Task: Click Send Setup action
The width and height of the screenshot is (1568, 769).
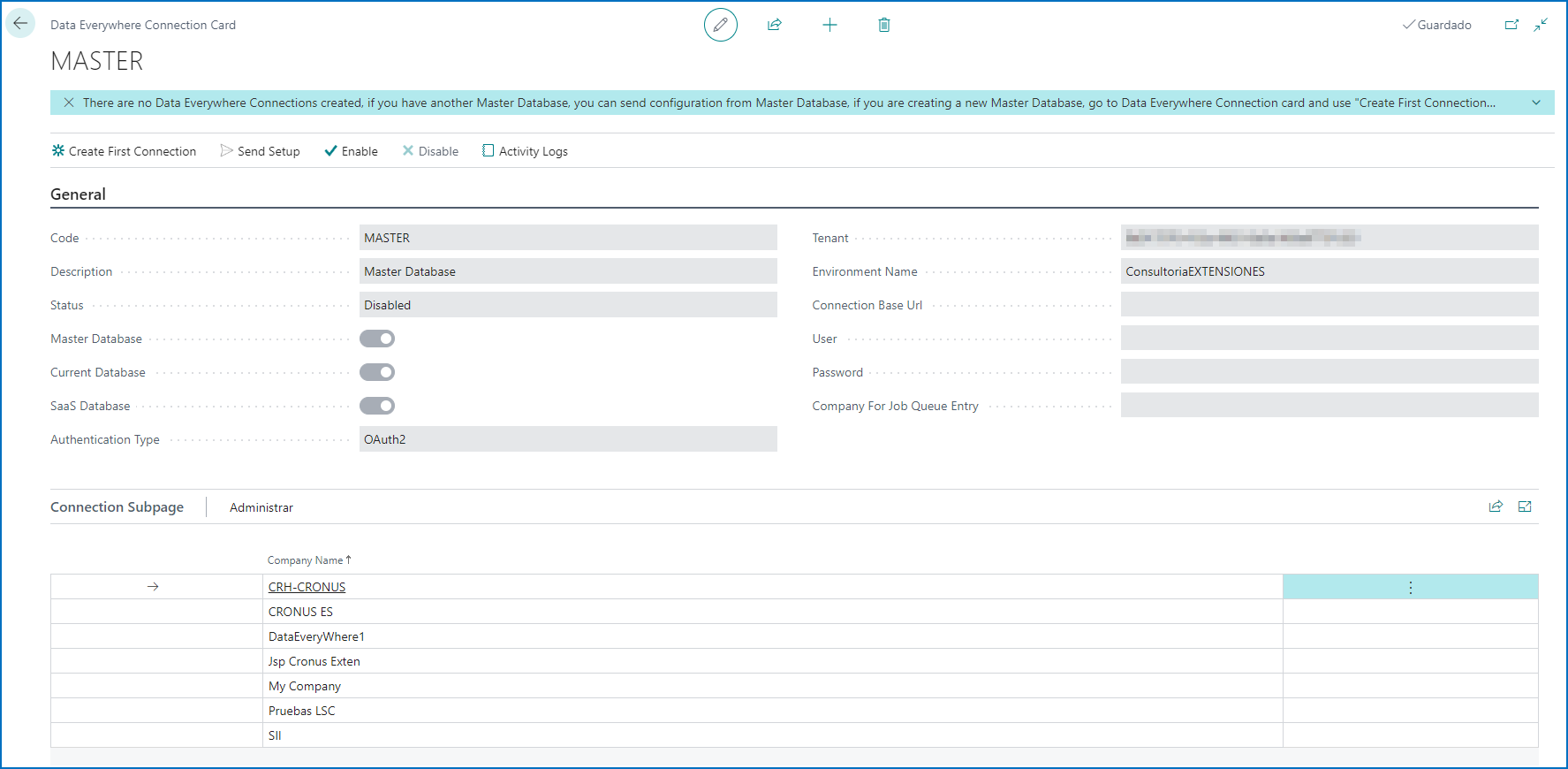Action: pyautogui.click(x=260, y=151)
